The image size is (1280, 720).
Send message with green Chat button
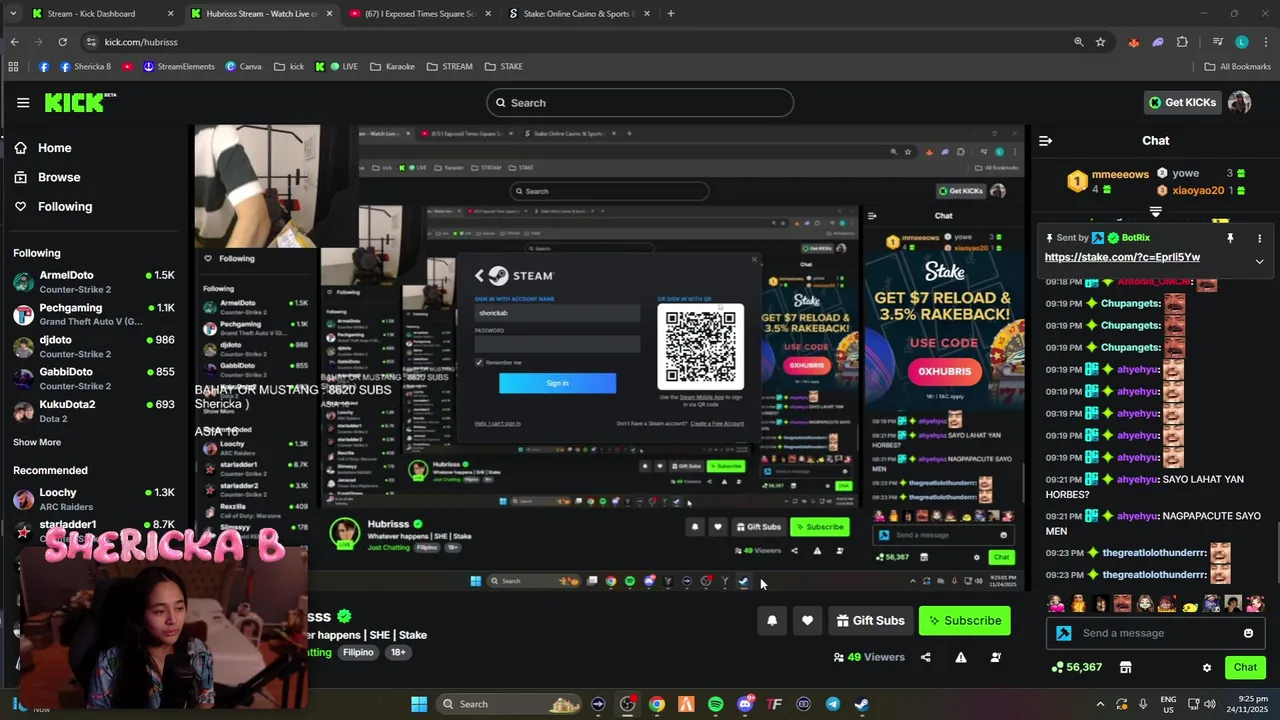tap(1245, 667)
